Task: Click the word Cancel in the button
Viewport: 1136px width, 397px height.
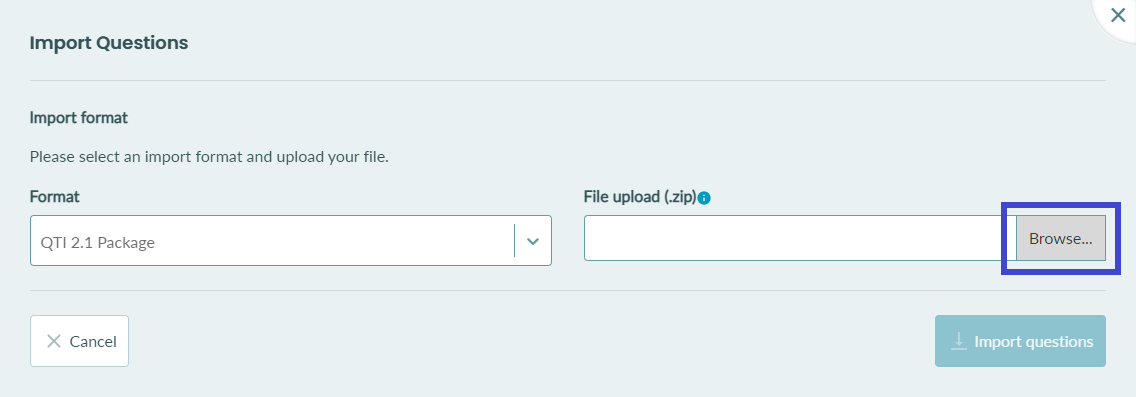Action: (x=93, y=341)
